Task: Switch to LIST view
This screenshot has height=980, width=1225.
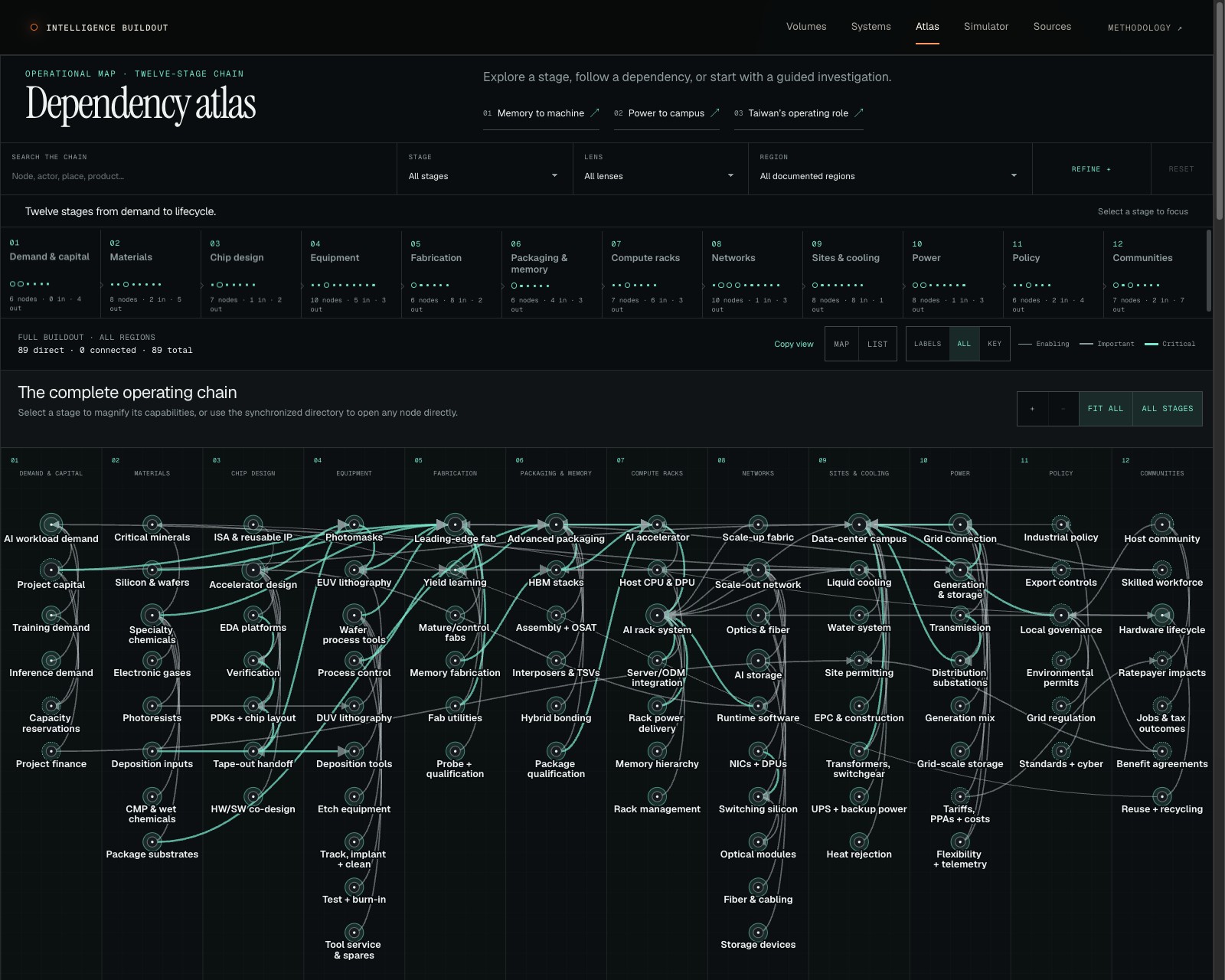Action: (x=877, y=344)
